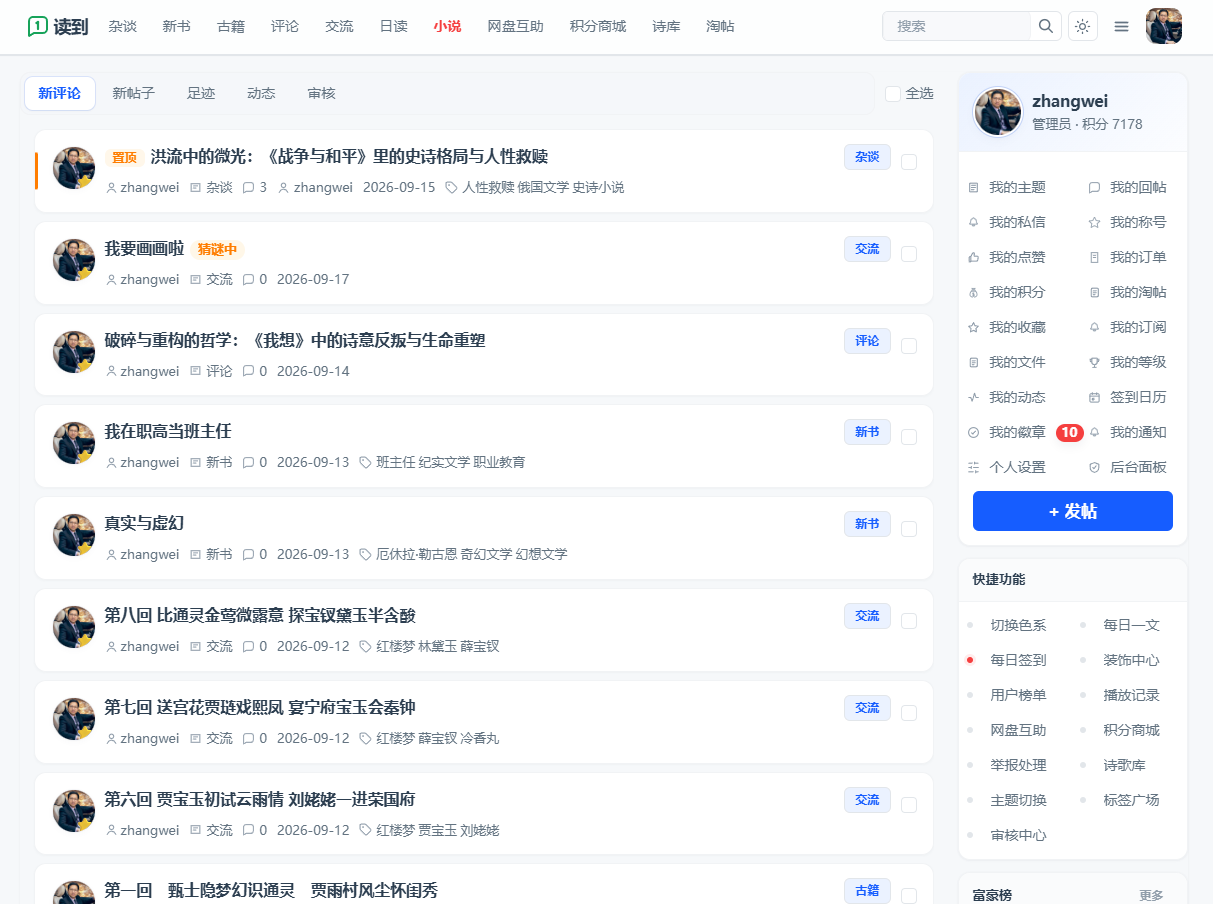
Task: Open the 审核中心 quick function
Action: [1018, 835]
